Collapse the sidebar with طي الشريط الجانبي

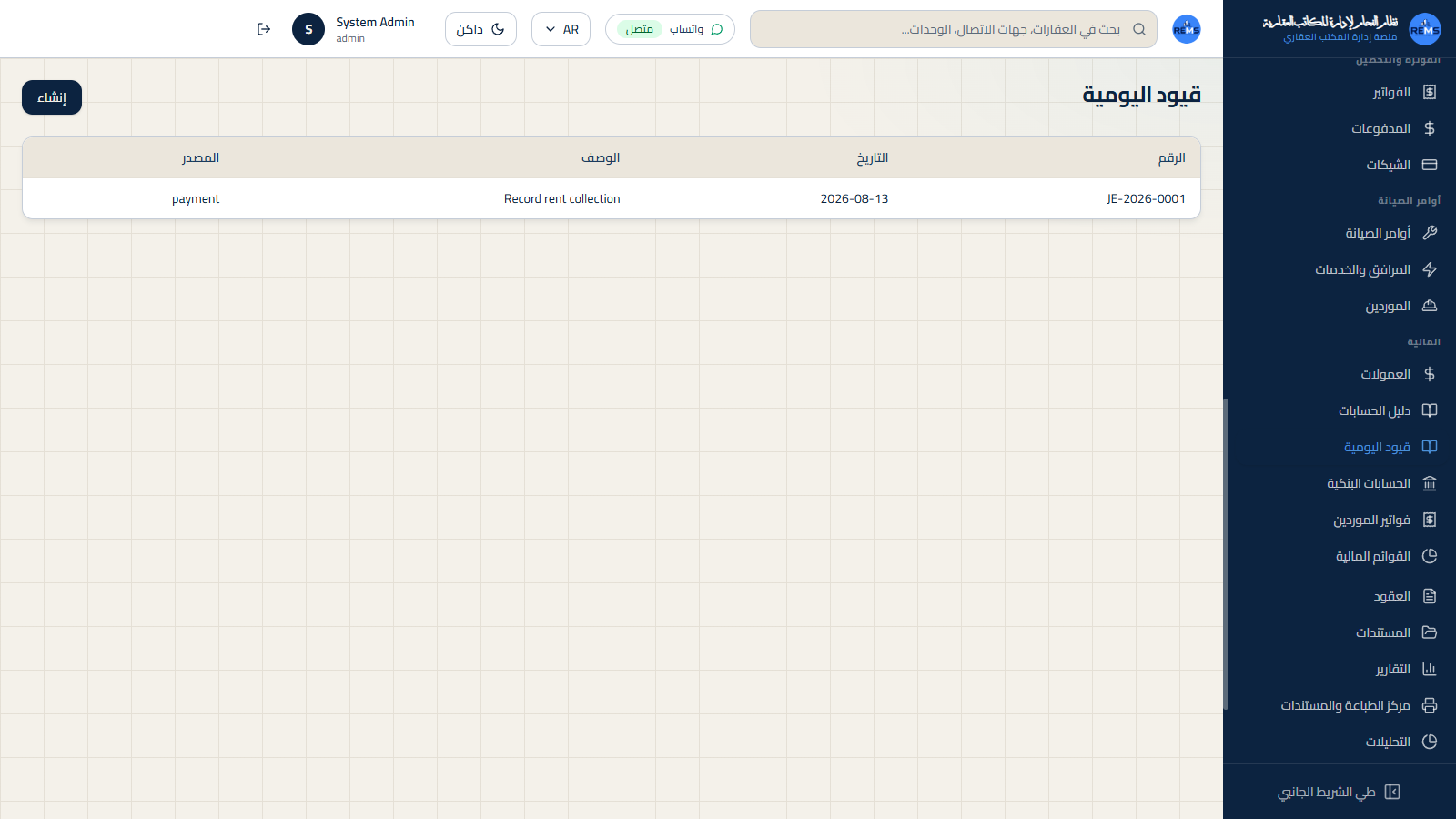click(x=1340, y=792)
